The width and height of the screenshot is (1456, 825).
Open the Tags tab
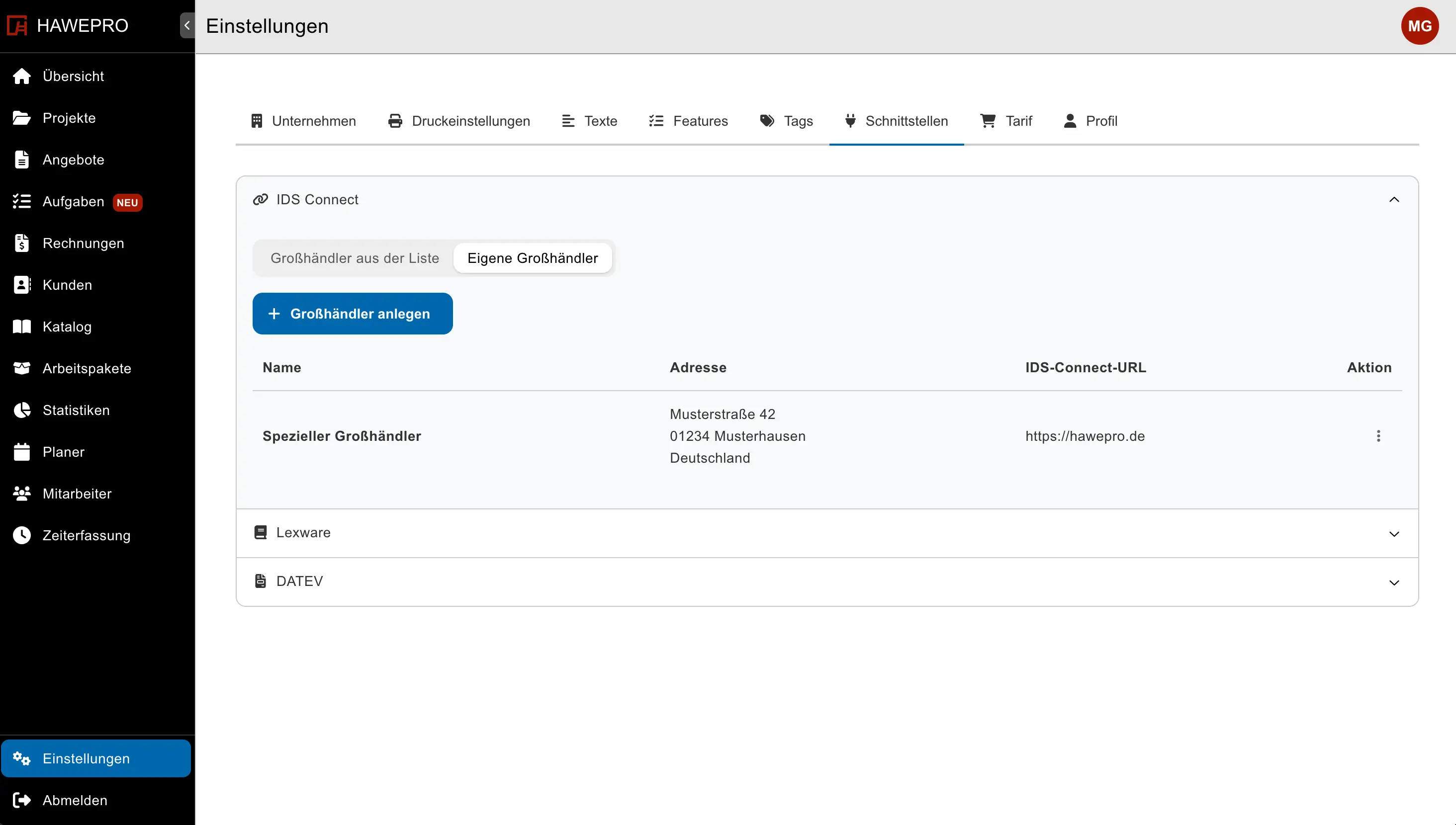786,121
